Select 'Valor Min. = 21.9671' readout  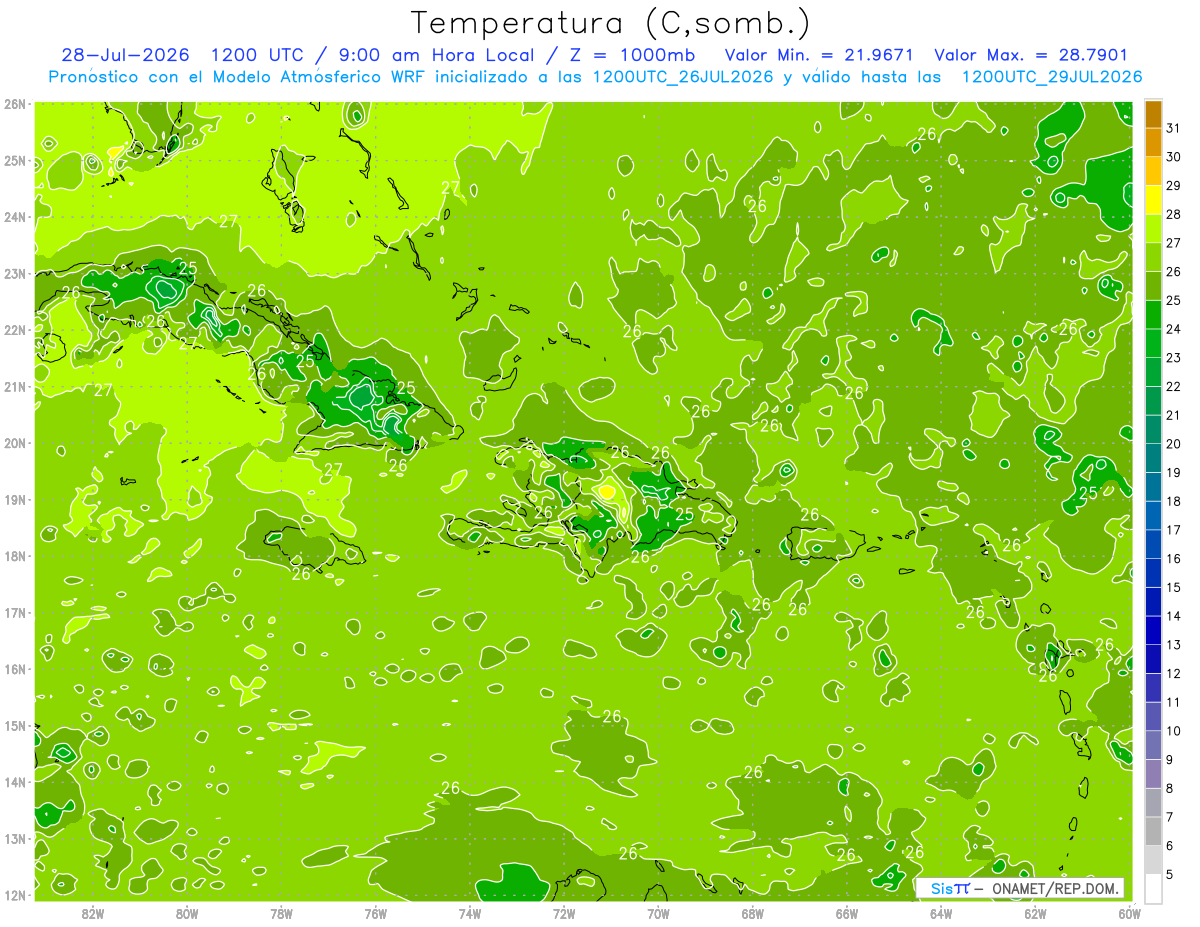[818, 55]
